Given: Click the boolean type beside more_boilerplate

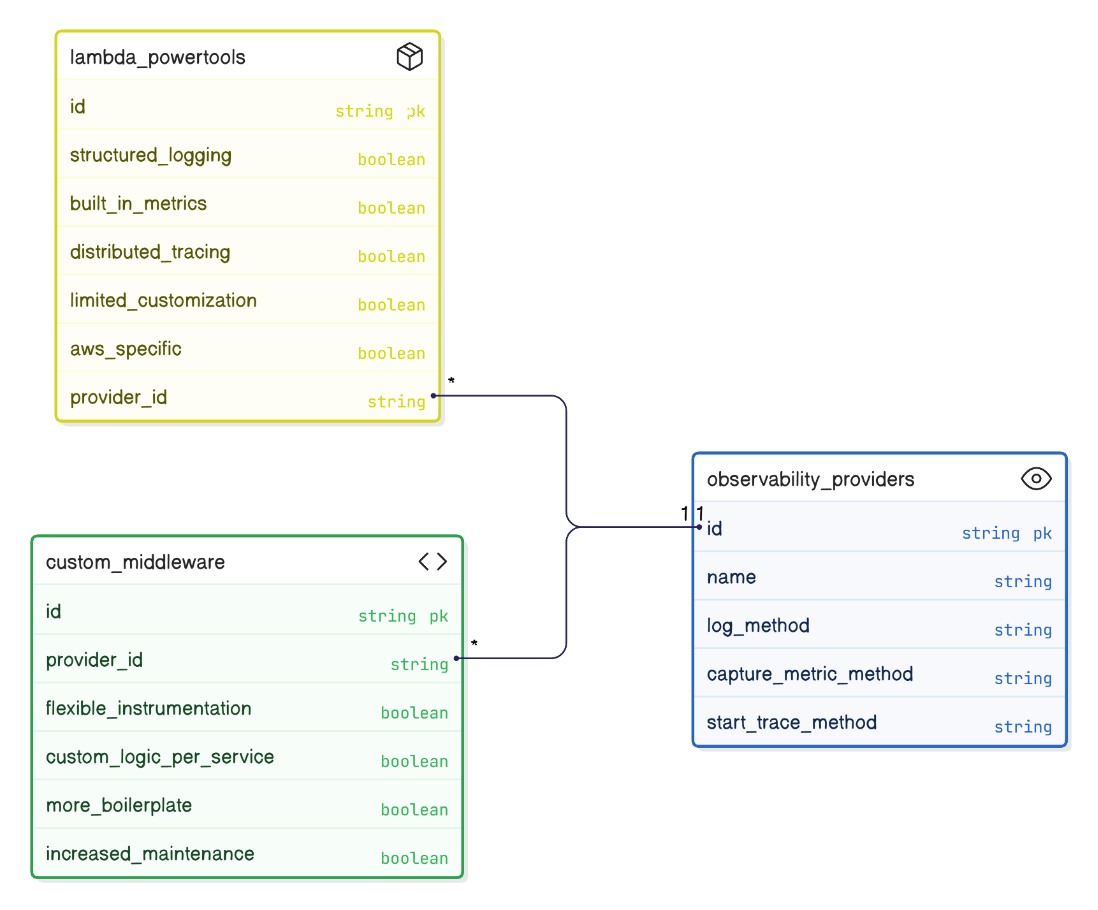Looking at the screenshot, I should tap(415, 810).
